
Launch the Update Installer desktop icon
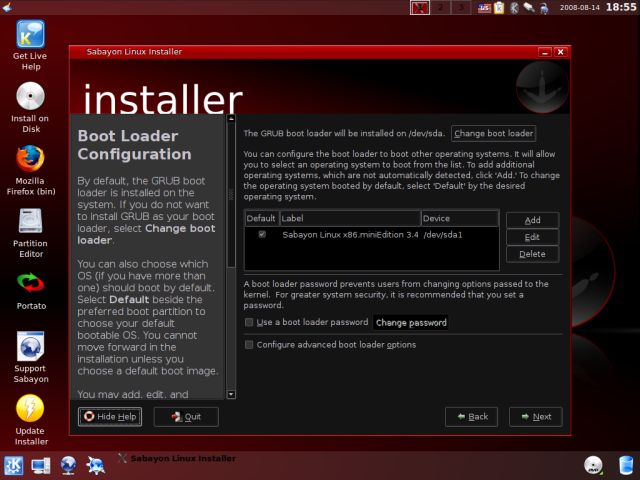pyautogui.click(x=31, y=420)
